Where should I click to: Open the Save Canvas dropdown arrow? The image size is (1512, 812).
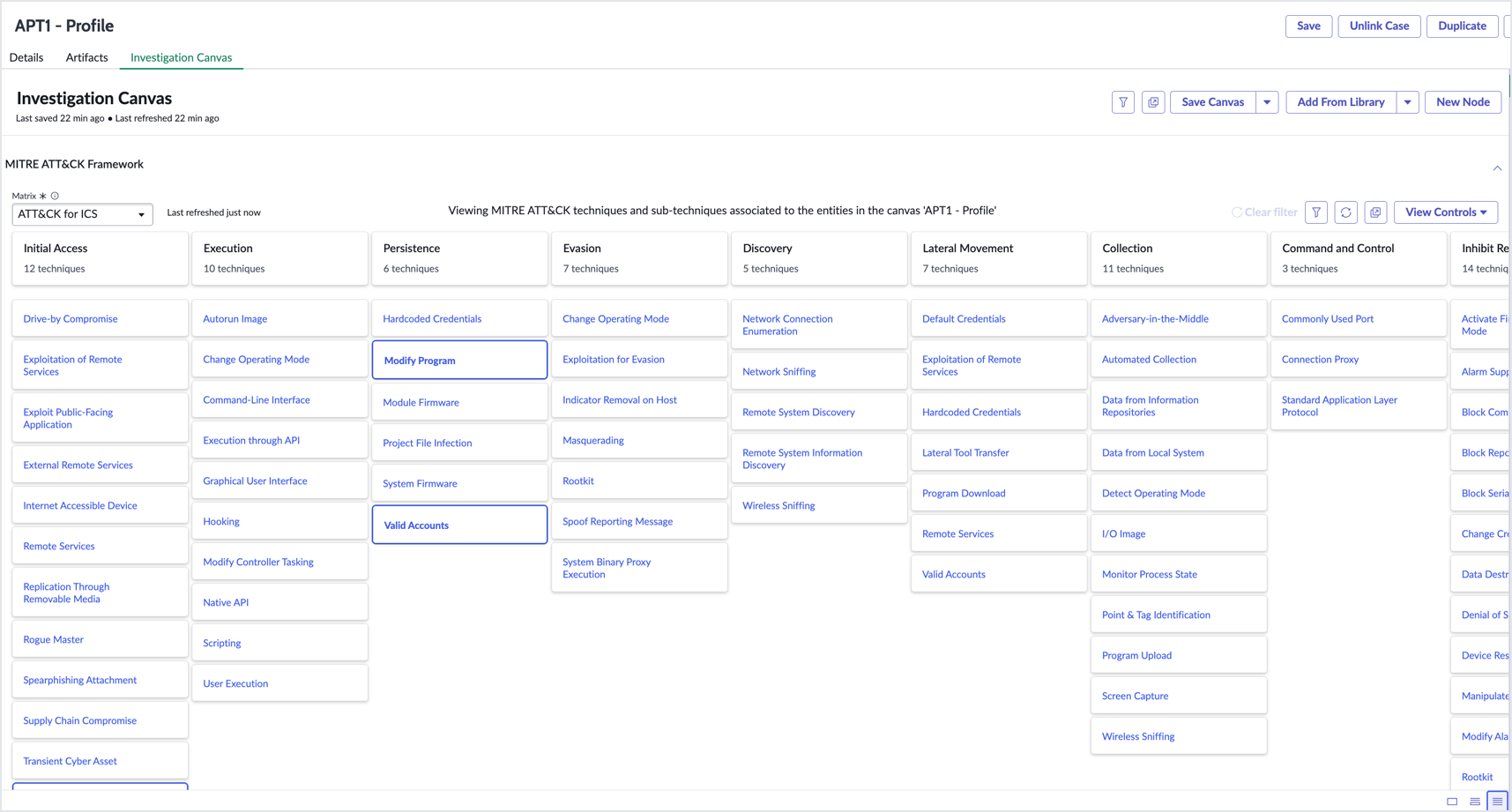pyautogui.click(x=1267, y=102)
